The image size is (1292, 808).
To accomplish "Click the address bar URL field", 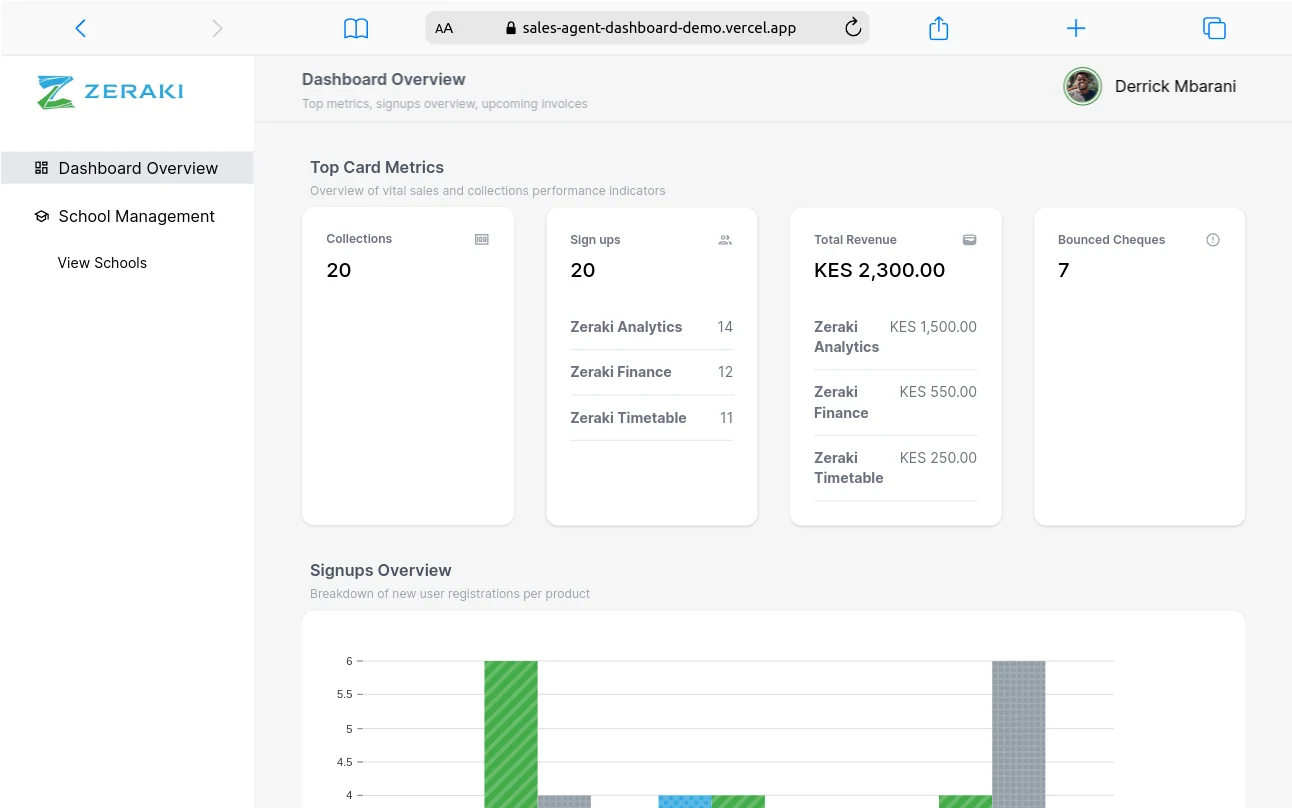I will 647,28.
